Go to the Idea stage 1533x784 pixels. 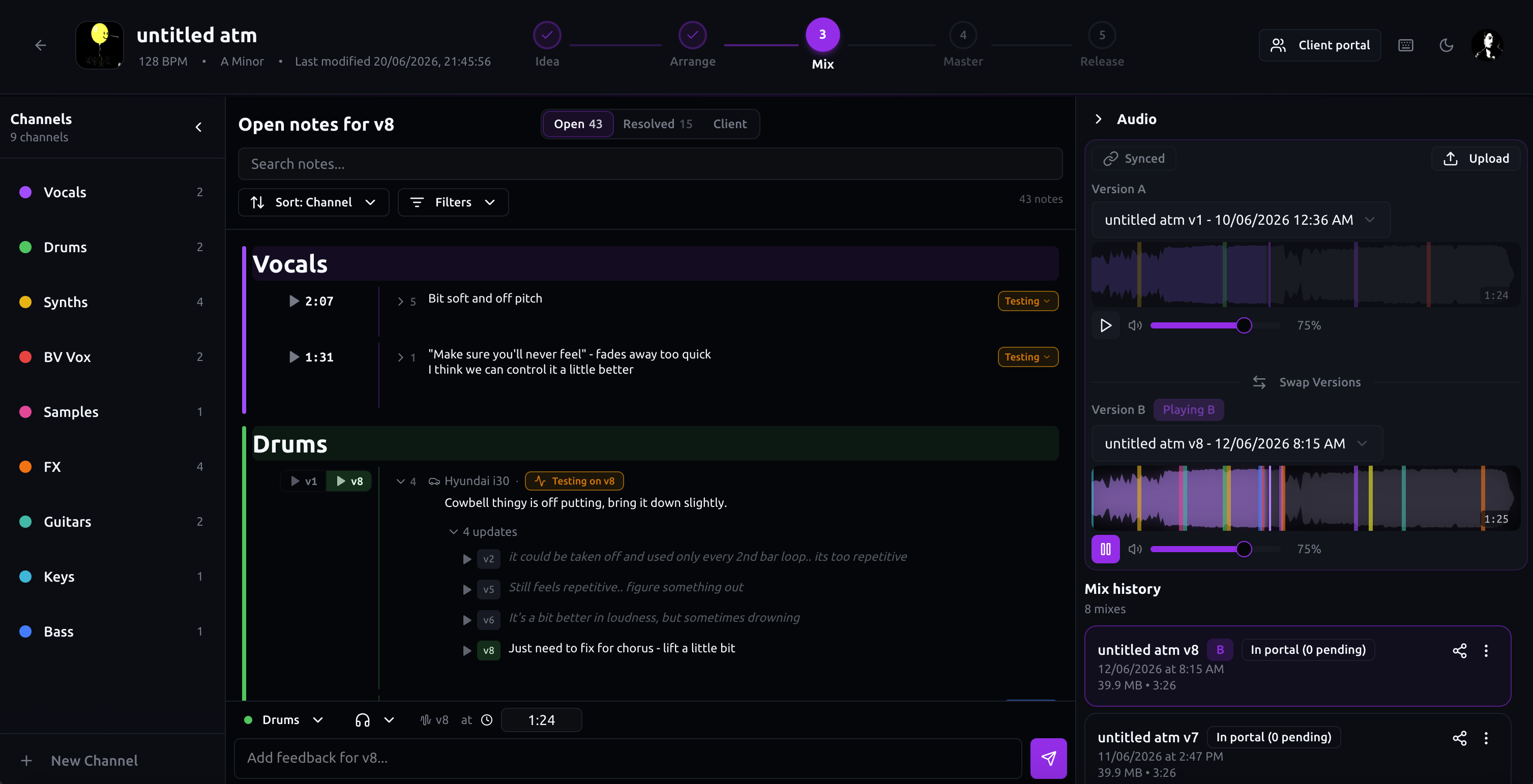[x=547, y=45]
